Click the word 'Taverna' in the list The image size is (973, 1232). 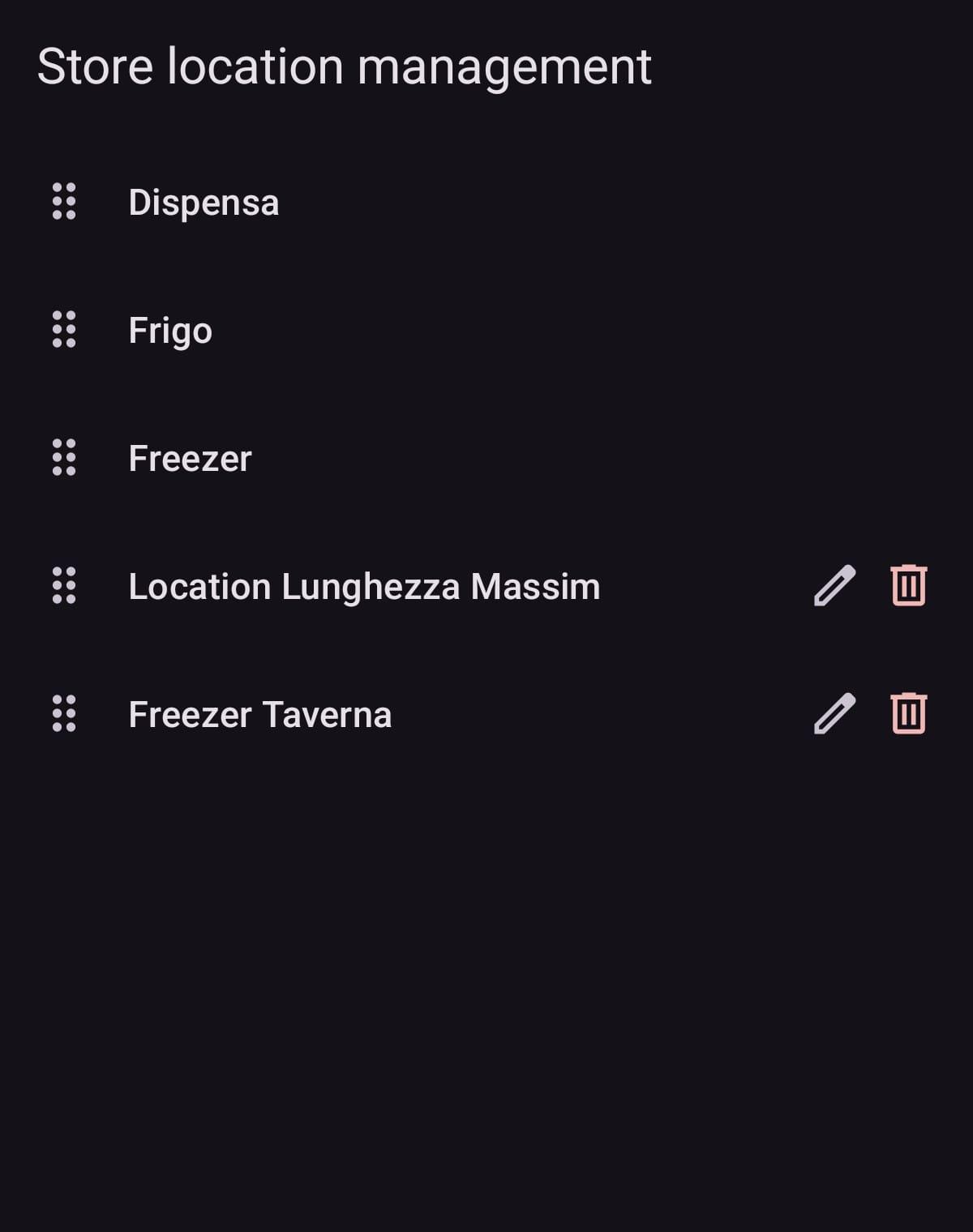pyautogui.click(x=327, y=715)
